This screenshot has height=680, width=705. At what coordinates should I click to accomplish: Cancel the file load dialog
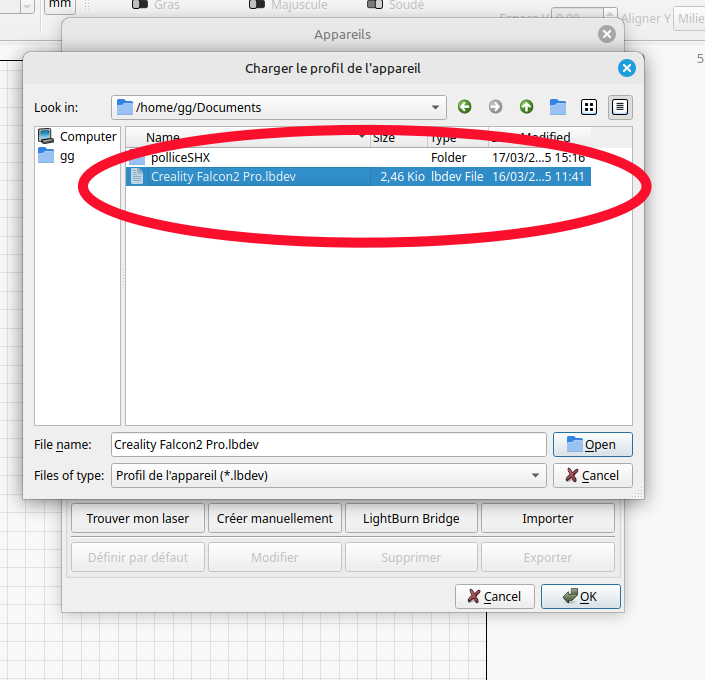click(x=592, y=475)
